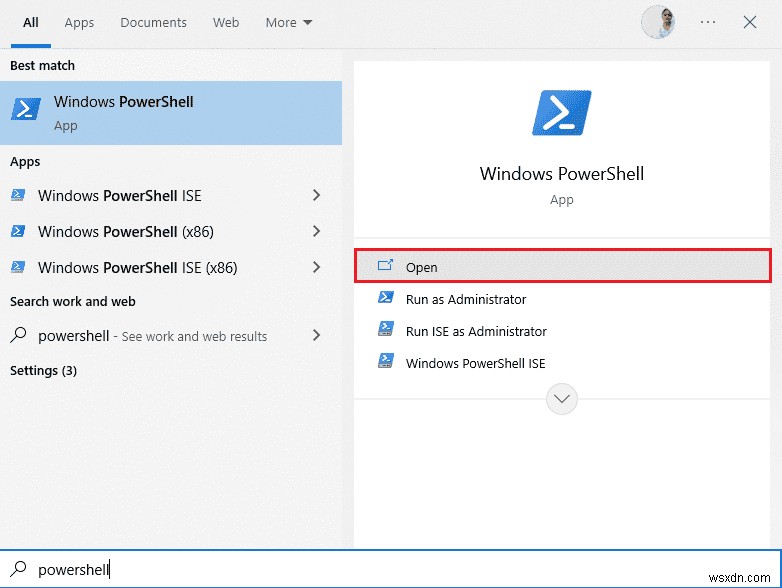
Task: Click the magnifier icon beside web results
Action: tap(18, 334)
